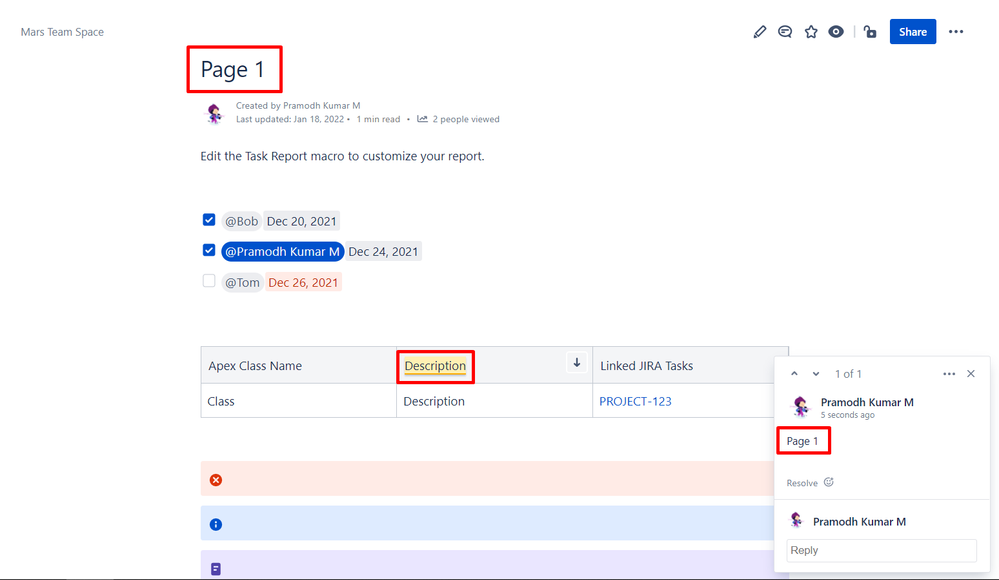Click the Linked JIRA Tasks header
This screenshot has height=580, width=999.
click(647, 366)
